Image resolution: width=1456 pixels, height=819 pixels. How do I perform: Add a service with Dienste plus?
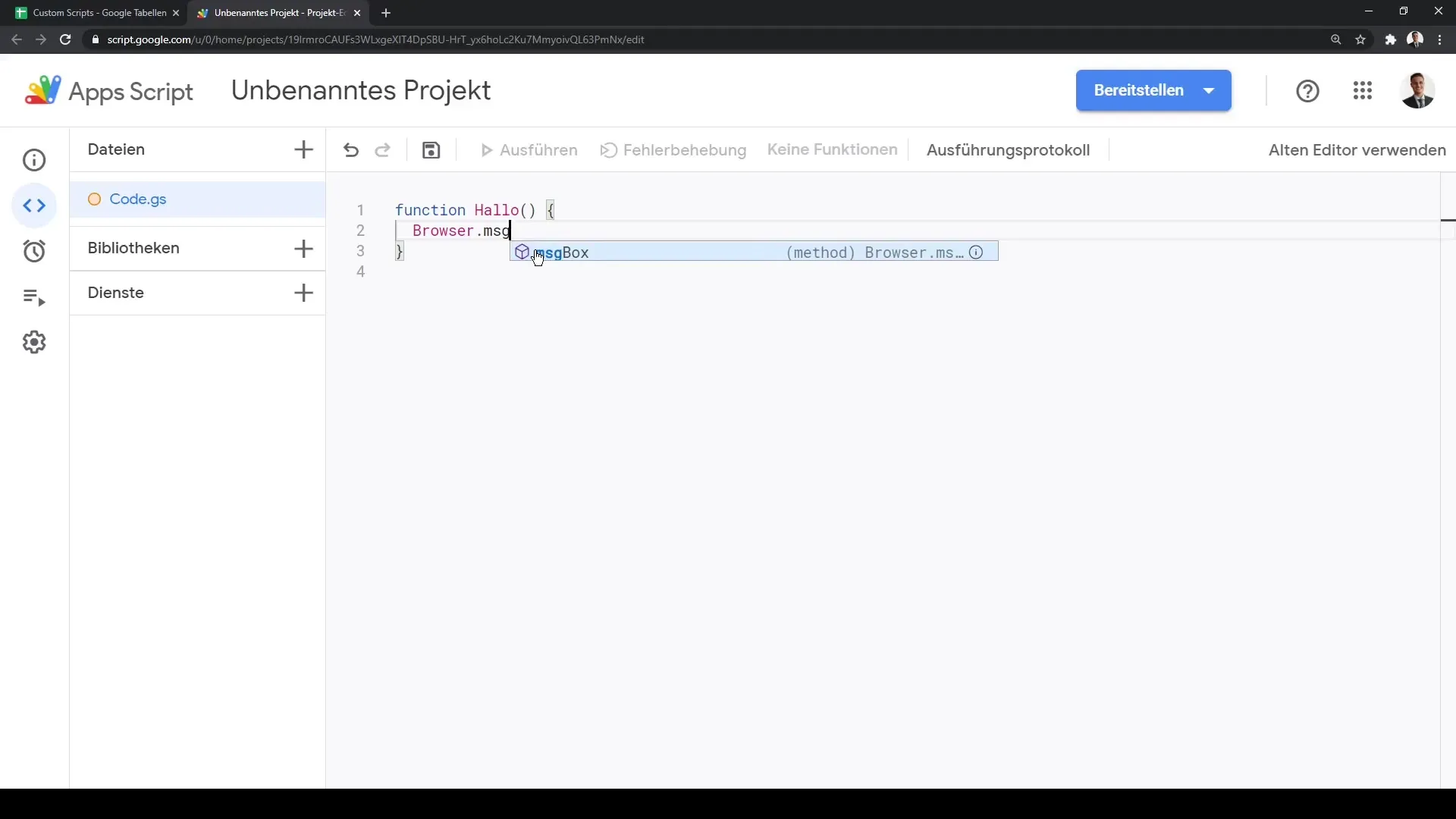pyautogui.click(x=303, y=293)
